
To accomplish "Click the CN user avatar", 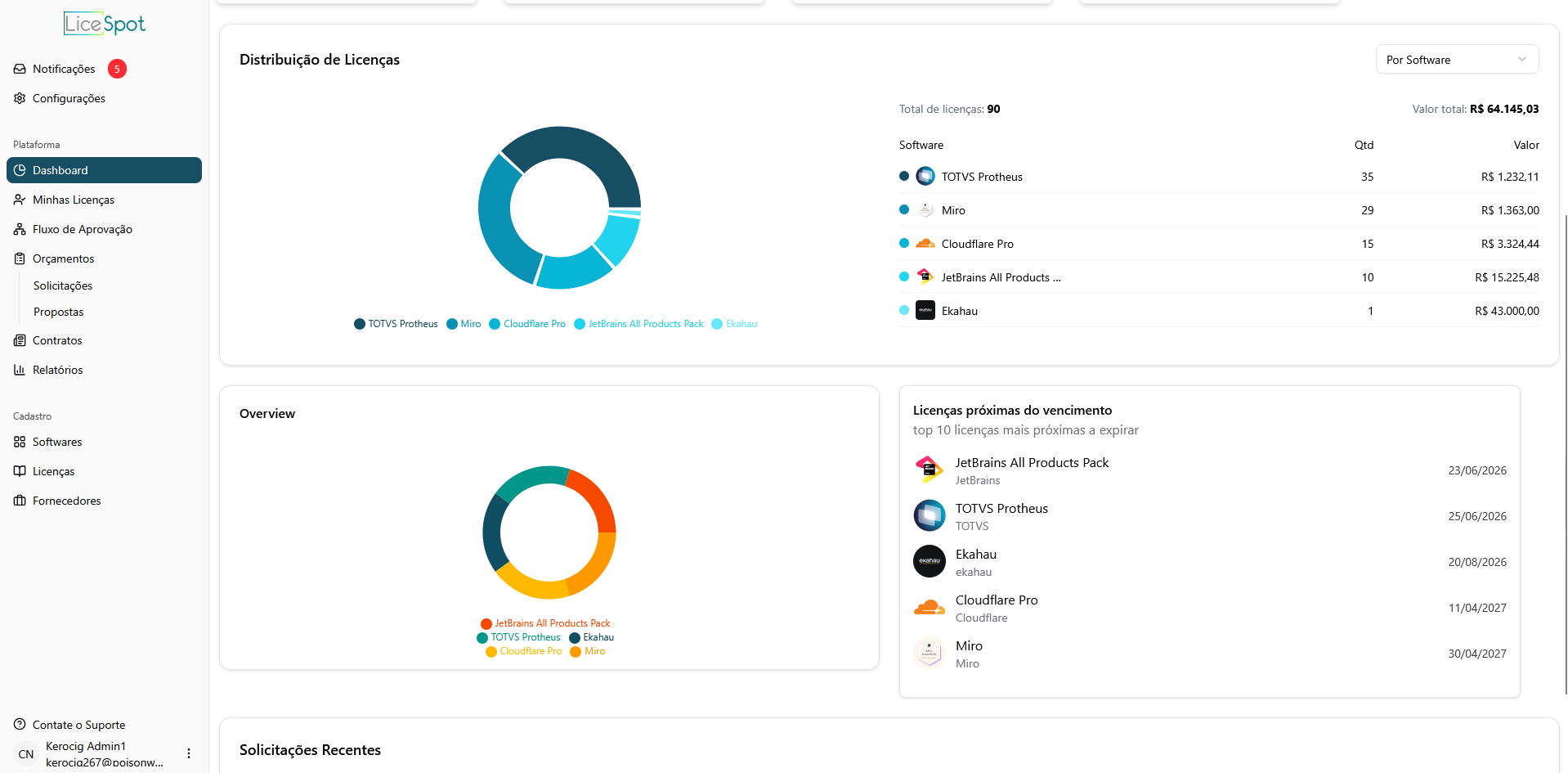I will (26, 754).
